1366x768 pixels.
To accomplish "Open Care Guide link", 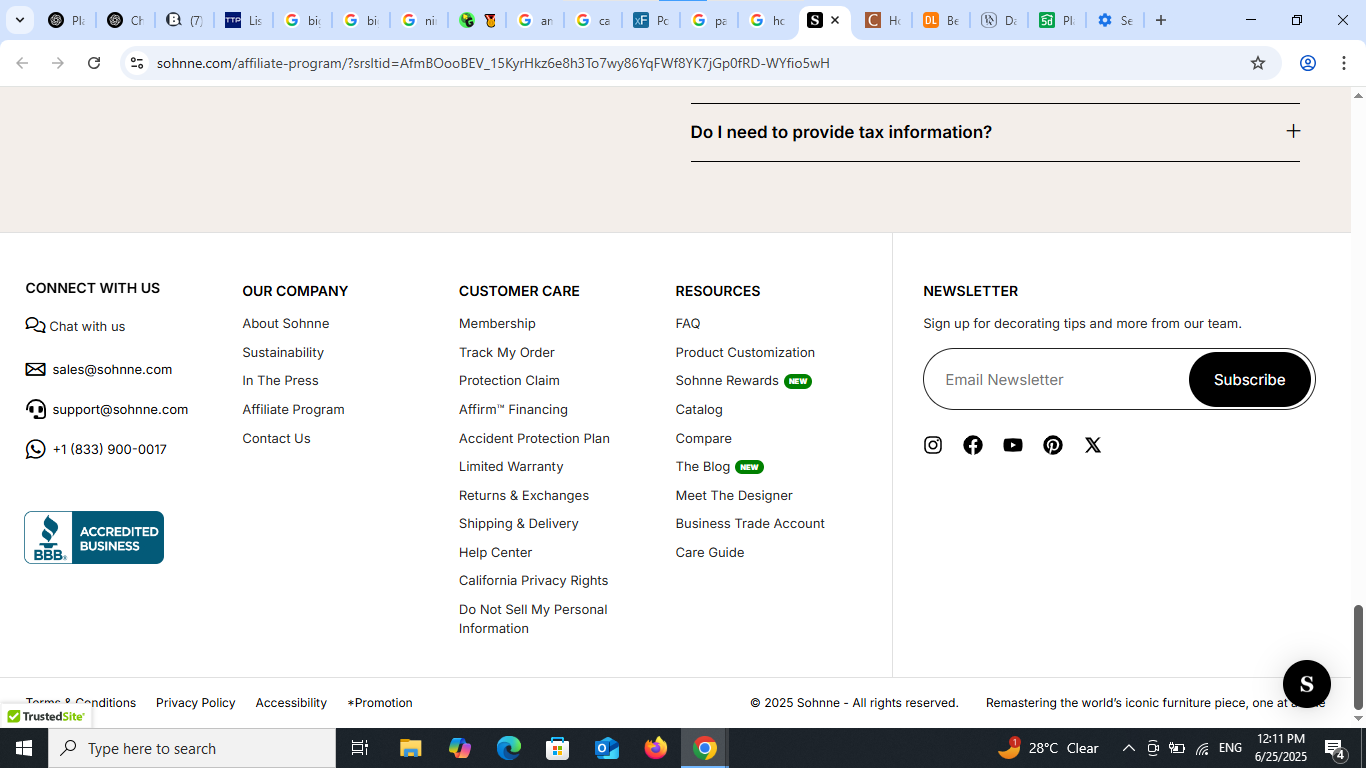I will (710, 552).
